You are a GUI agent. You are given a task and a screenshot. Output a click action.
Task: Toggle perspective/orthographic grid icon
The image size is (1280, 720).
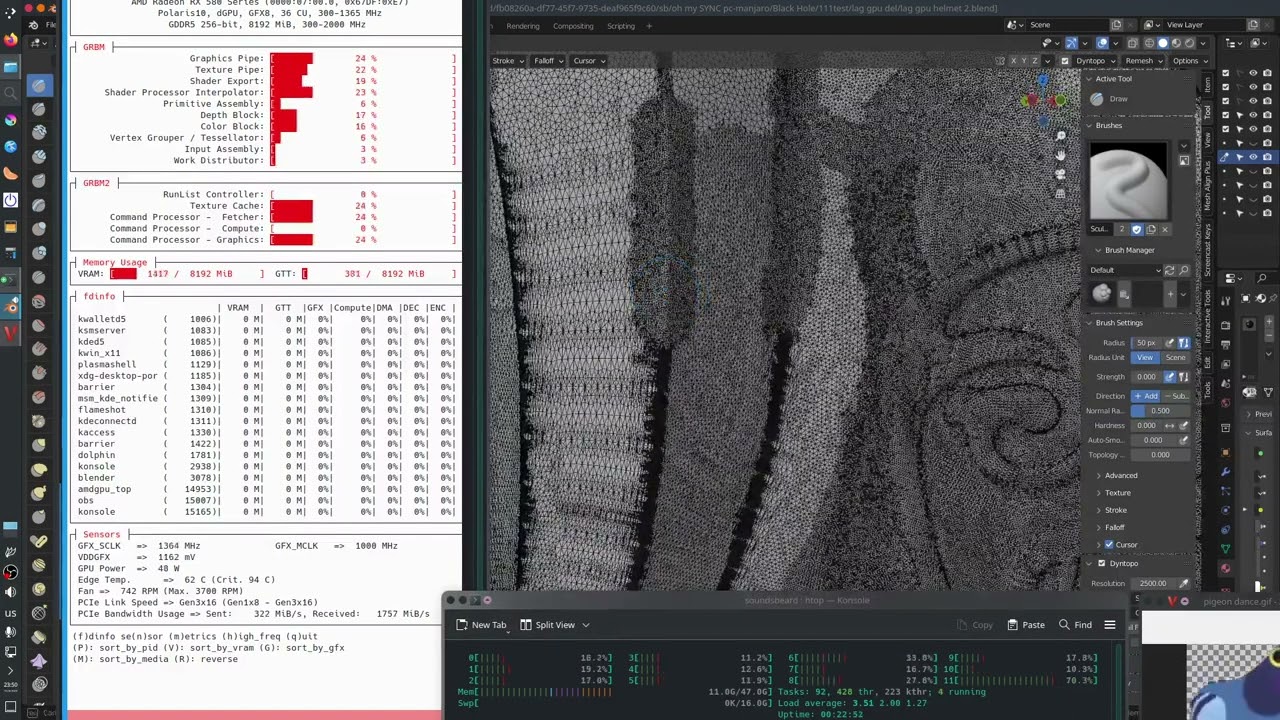[1061, 193]
